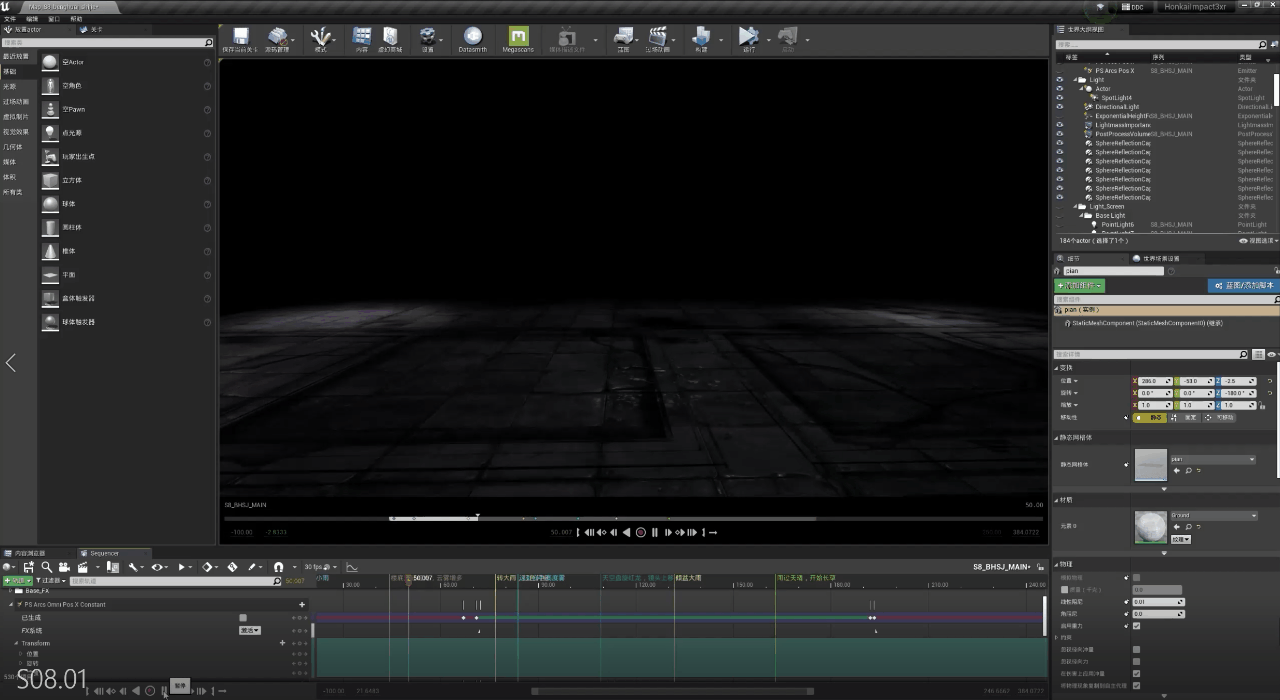Screen dimensions: 1280x700
Task: Open Sequencer wrench actions icon
Action: (x=132, y=567)
